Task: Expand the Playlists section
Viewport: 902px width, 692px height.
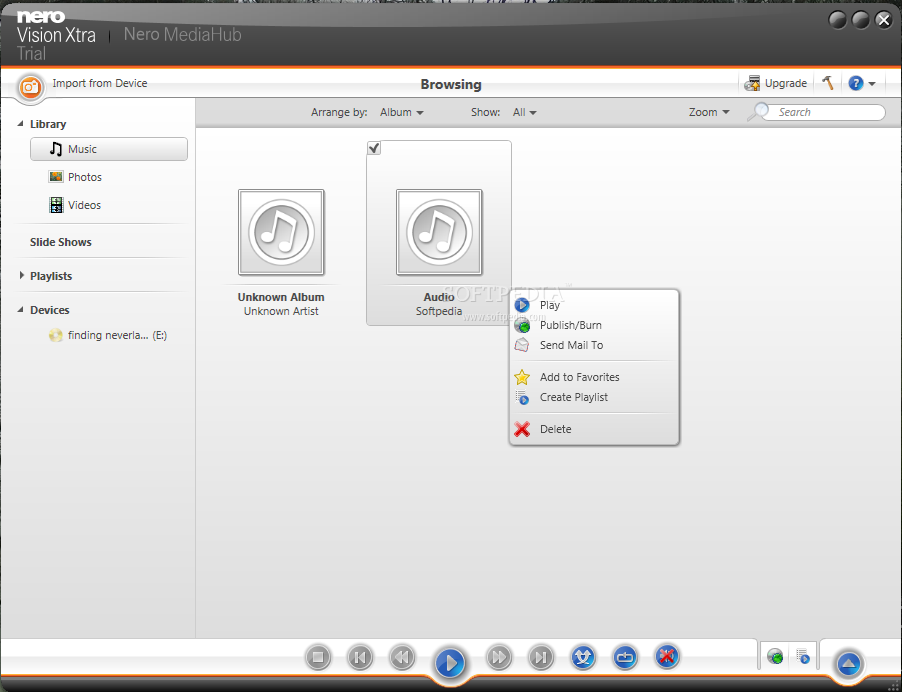Action: pyautogui.click(x=21, y=276)
